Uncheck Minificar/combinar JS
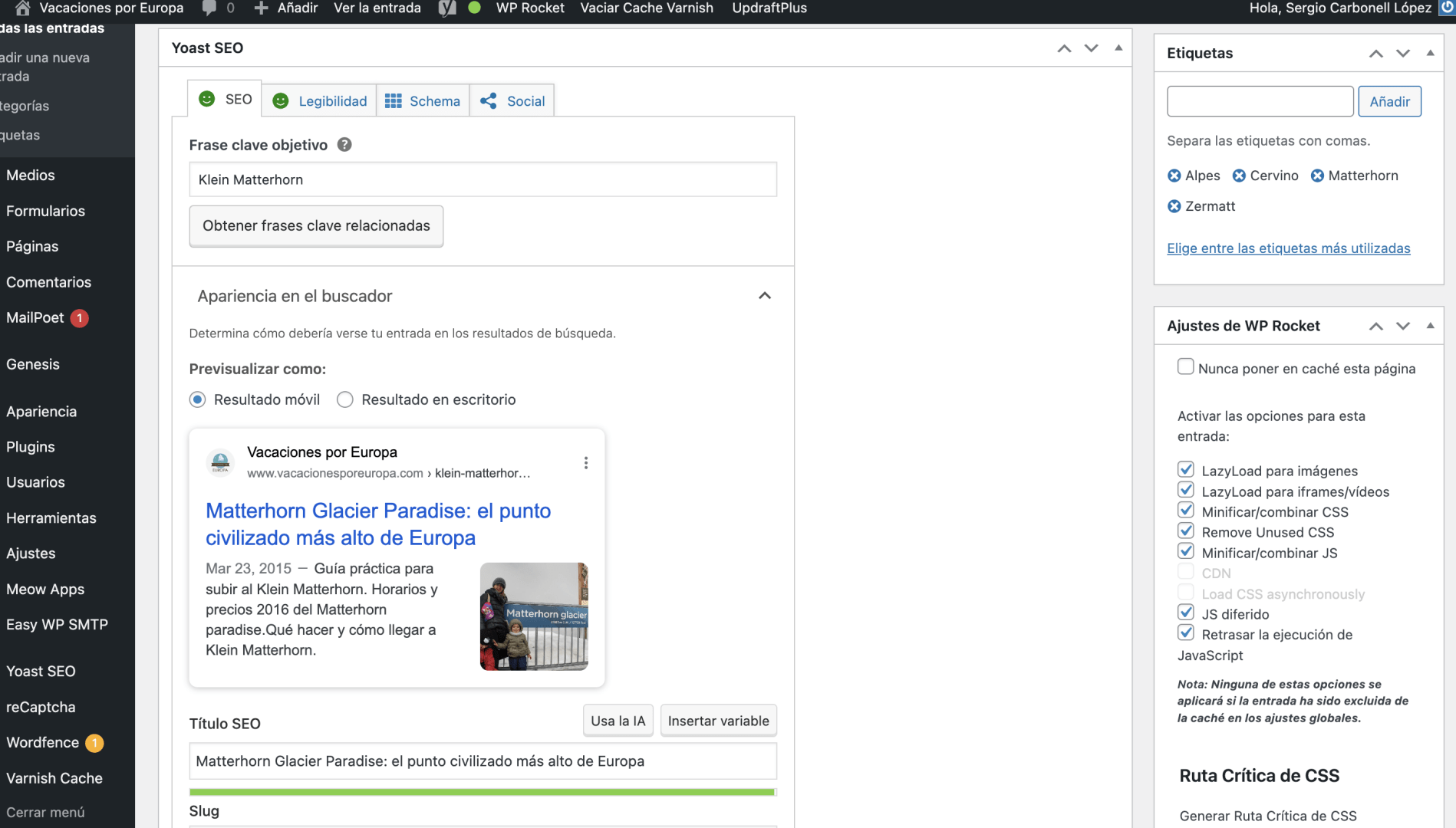This screenshot has height=828, width=1456. [1186, 551]
